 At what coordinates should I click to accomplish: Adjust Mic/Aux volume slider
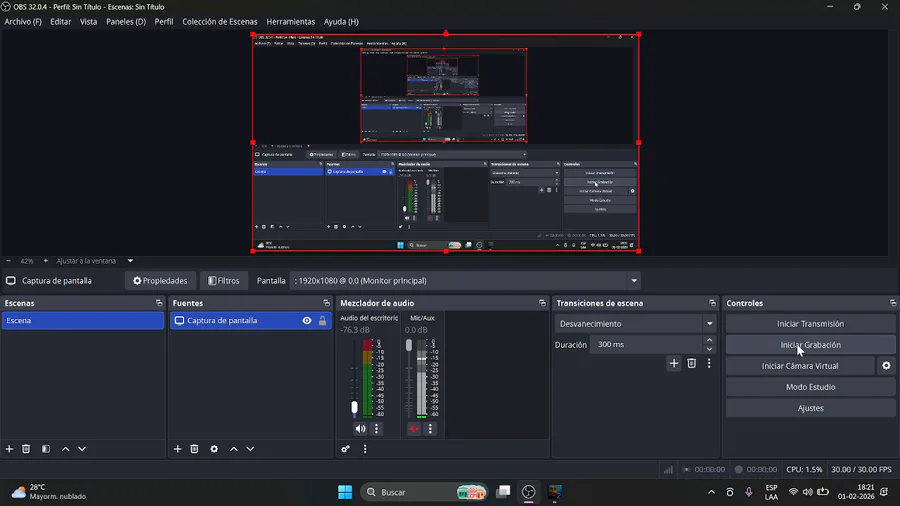pos(409,345)
